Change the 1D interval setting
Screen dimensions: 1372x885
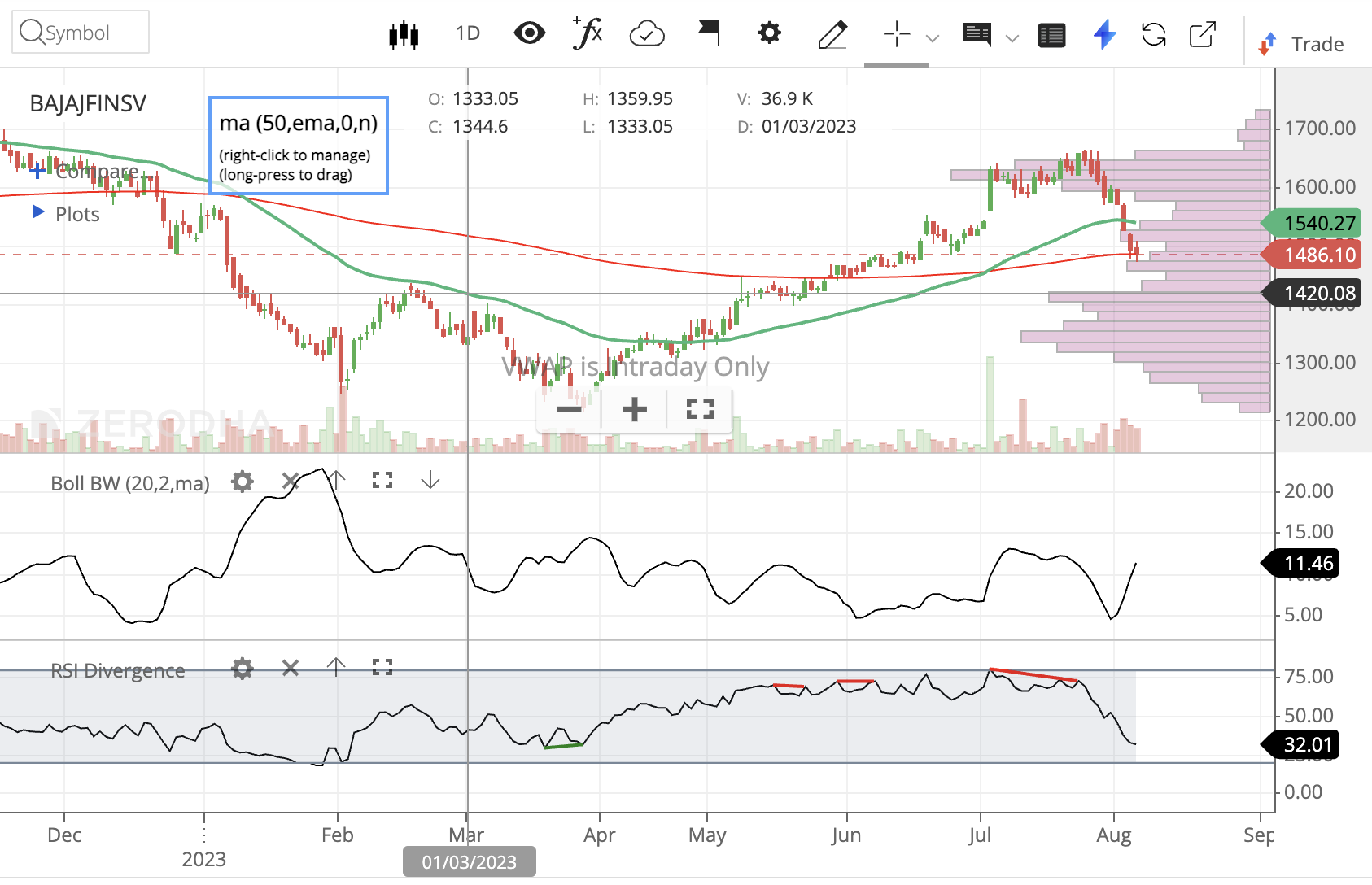point(468,33)
